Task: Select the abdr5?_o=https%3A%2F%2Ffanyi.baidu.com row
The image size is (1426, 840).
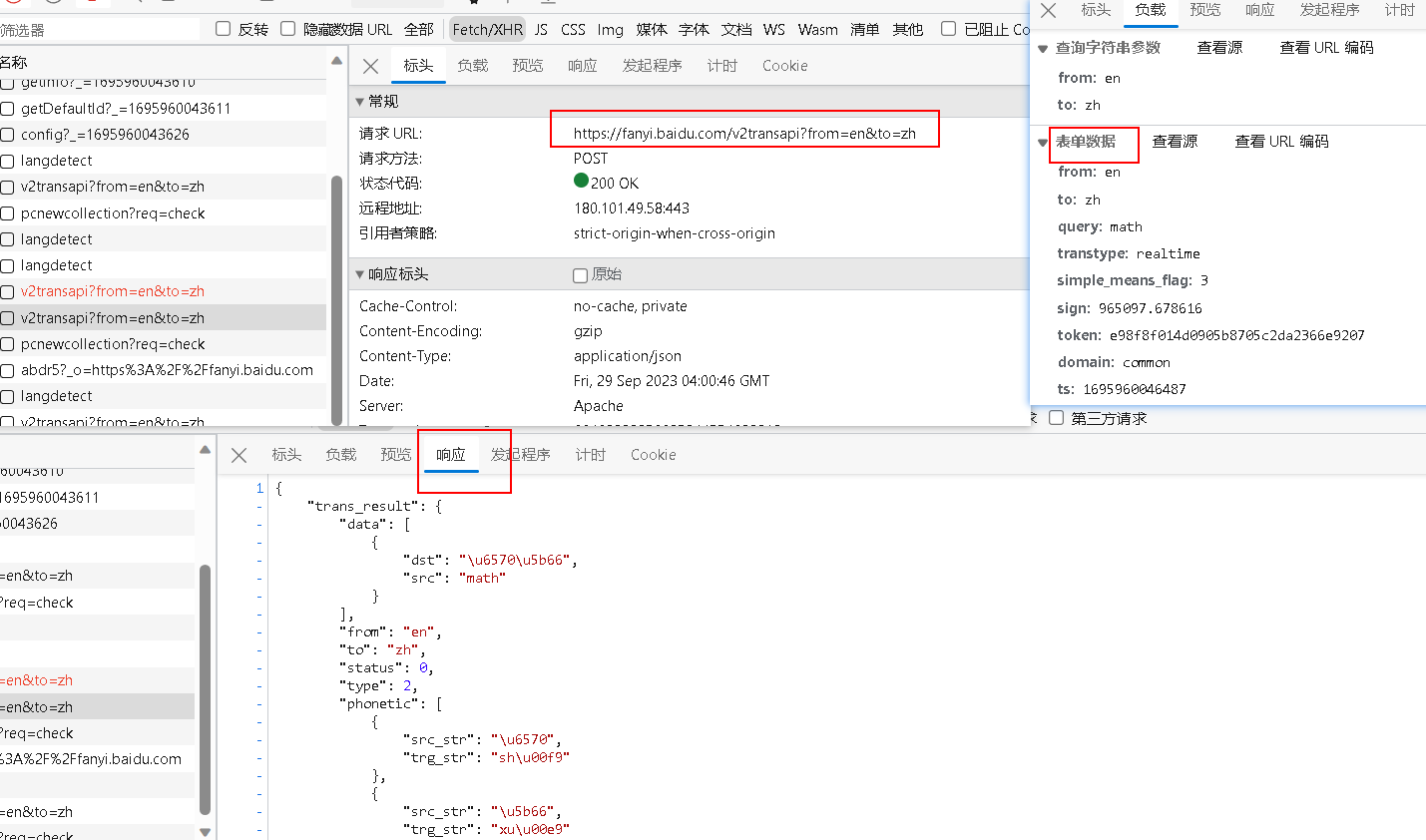Action: (163, 370)
